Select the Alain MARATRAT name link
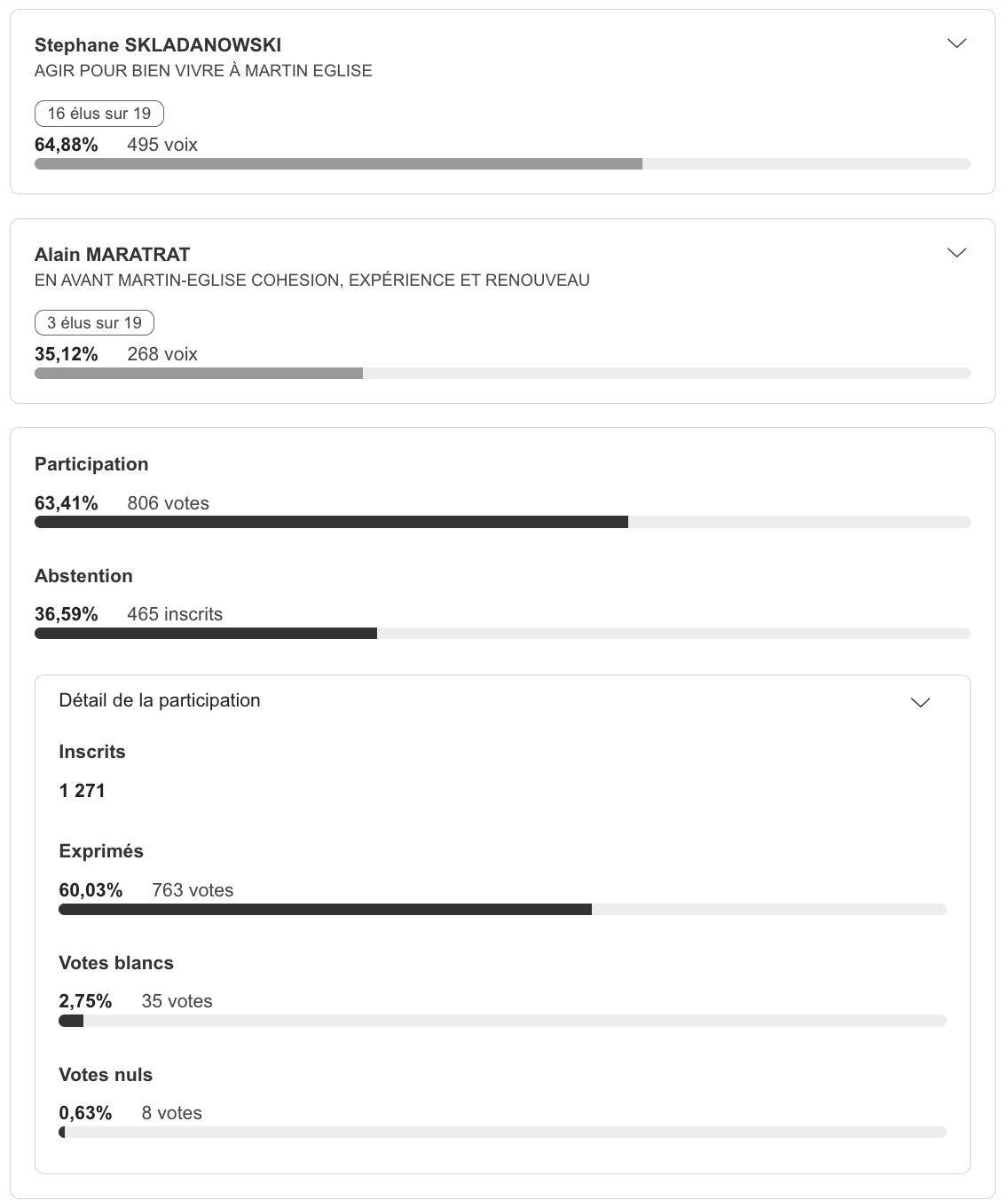The height and width of the screenshot is (1200, 1008). pyautogui.click(x=112, y=254)
